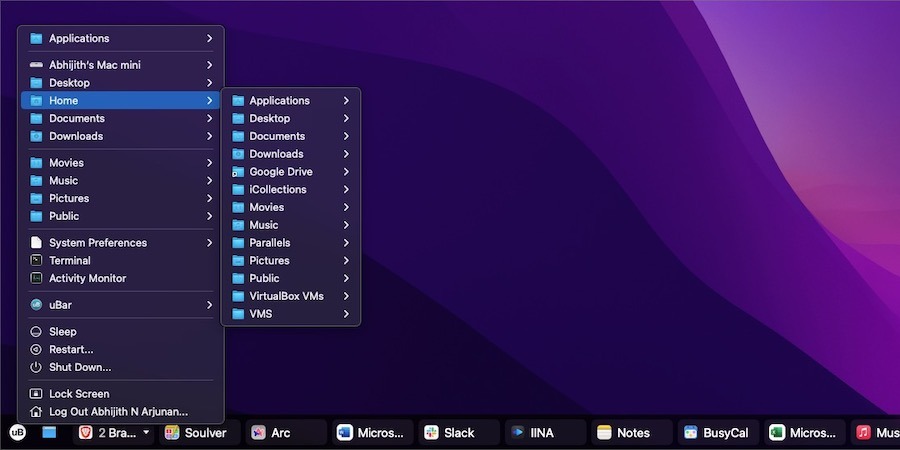Switch to Arc browser in taskbar
Viewport: 900px width, 450px height.
click(x=286, y=433)
